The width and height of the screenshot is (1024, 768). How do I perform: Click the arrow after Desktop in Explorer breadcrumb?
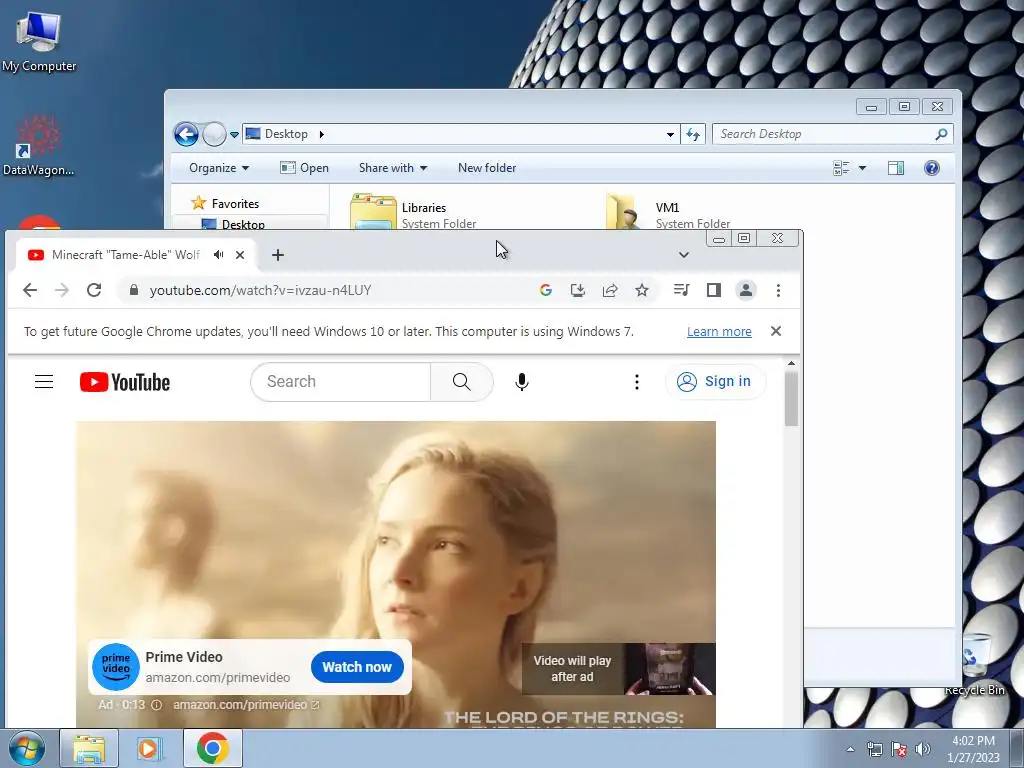click(x=321, y=135)
